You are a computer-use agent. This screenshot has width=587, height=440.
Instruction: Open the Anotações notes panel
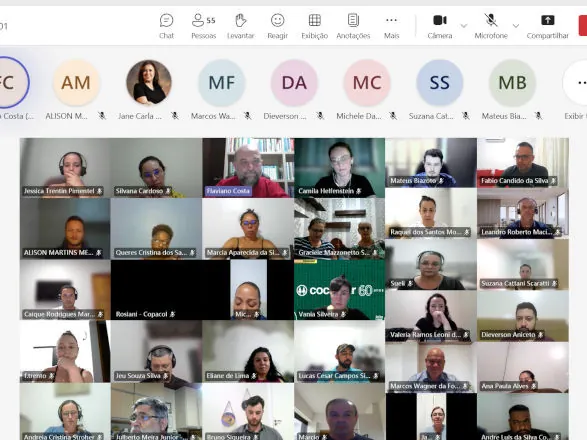[353, 26]
